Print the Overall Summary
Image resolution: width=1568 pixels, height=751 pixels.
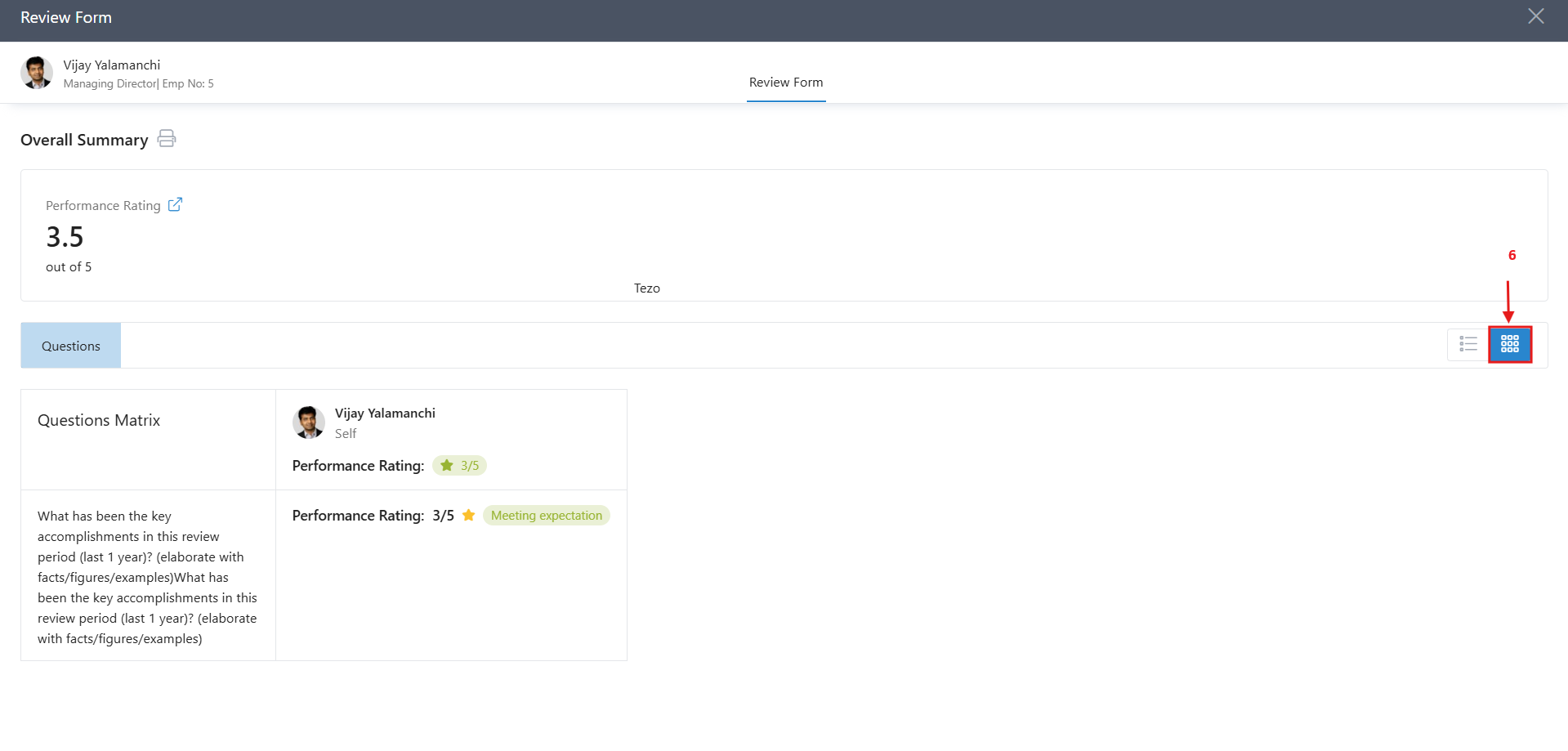pos(166,138)
